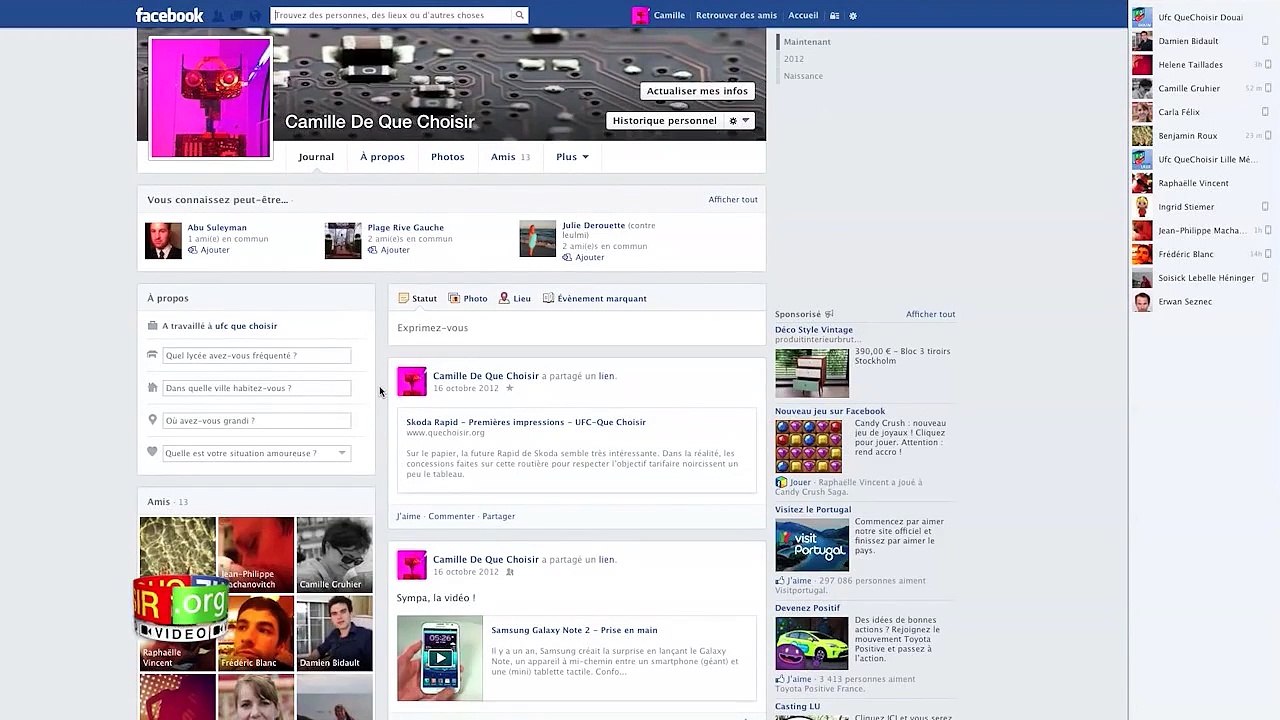Image resolution: width=1280 pixels, height=720 pixels.
Task: Click the work briefcase icon in À propos
Action: [x=153, y=326]
